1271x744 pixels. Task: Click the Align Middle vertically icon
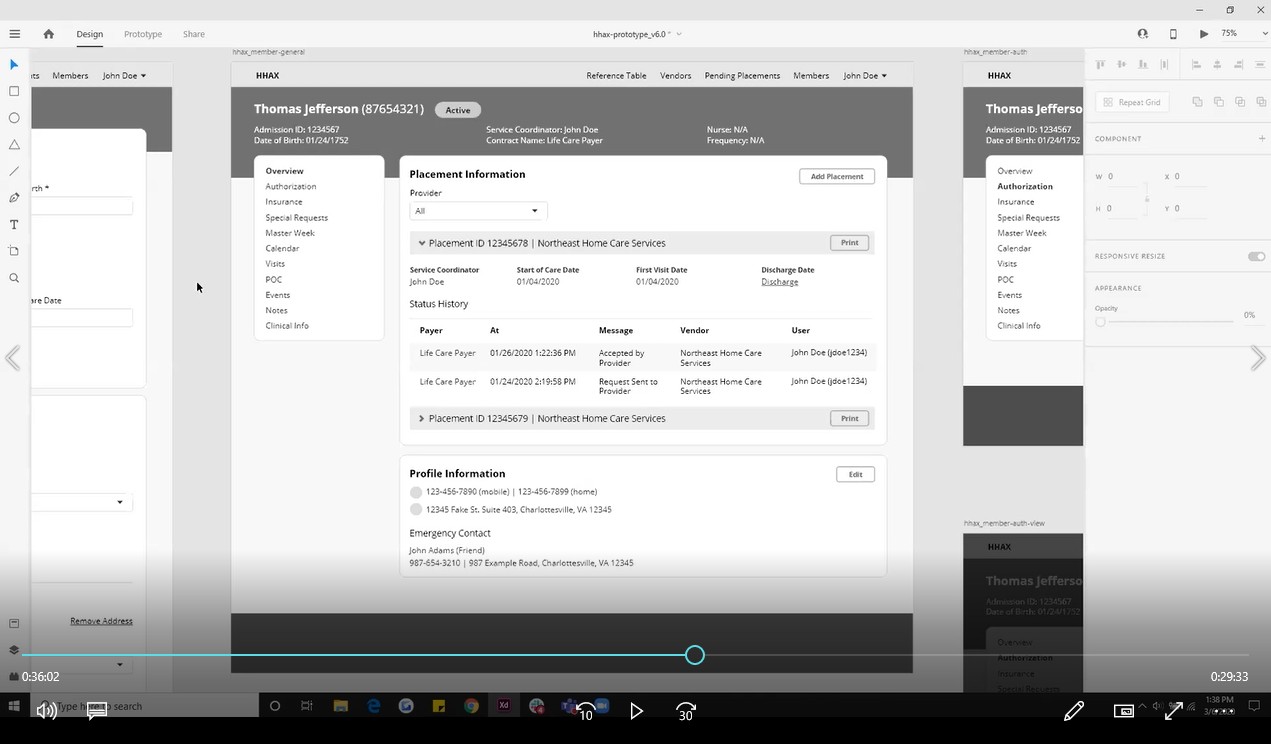[x=1122, y=65]
